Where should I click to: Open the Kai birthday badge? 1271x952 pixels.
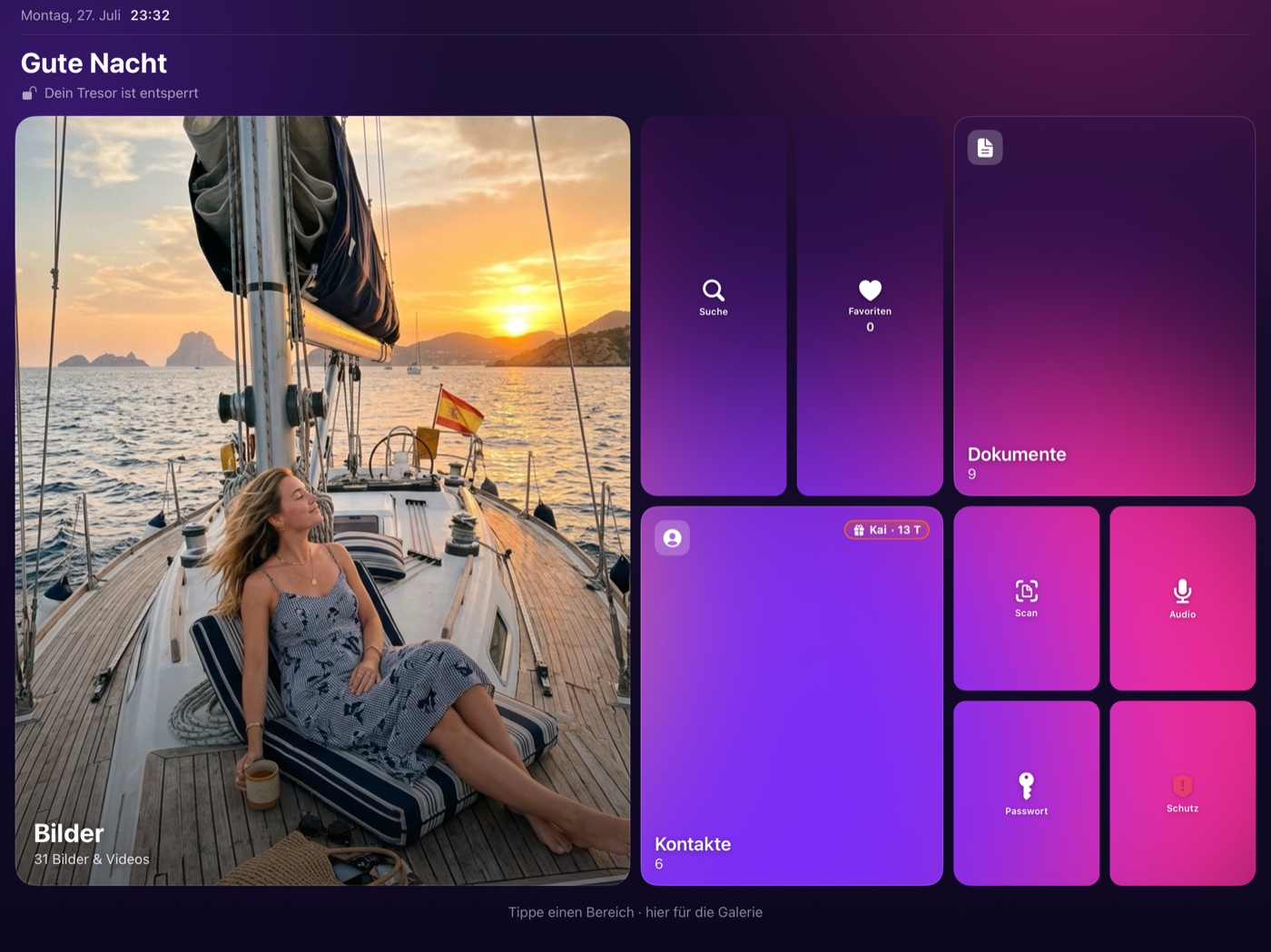click(x=887, y=530)
